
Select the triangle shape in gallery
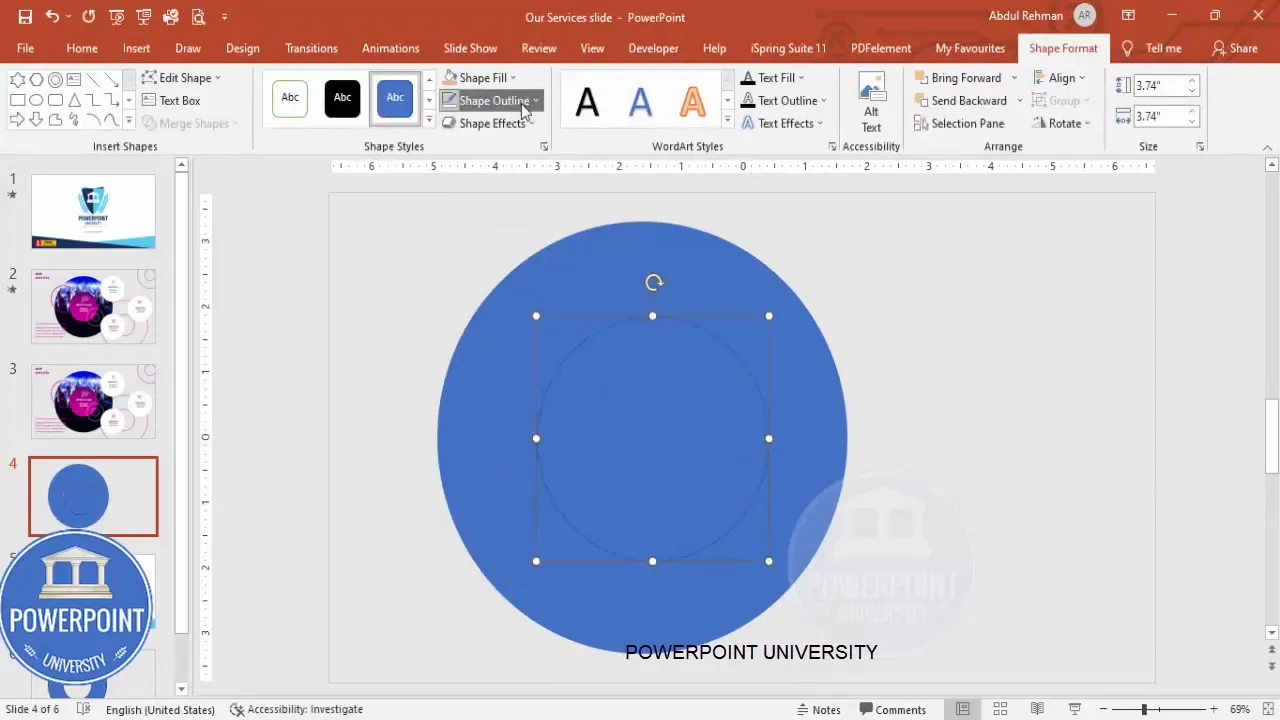tap(74, 100)
